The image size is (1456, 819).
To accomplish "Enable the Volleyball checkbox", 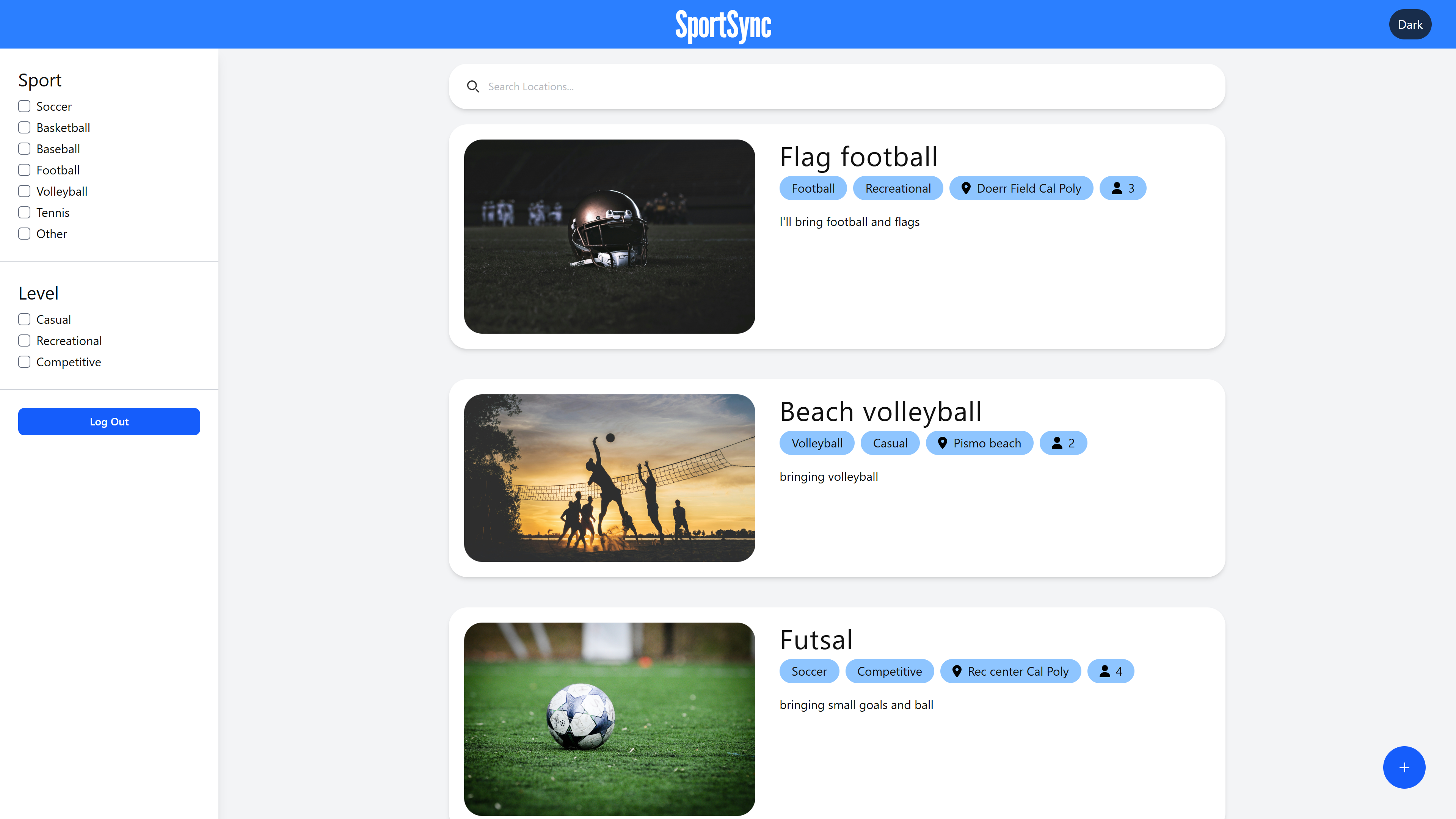I will [24, 191].
